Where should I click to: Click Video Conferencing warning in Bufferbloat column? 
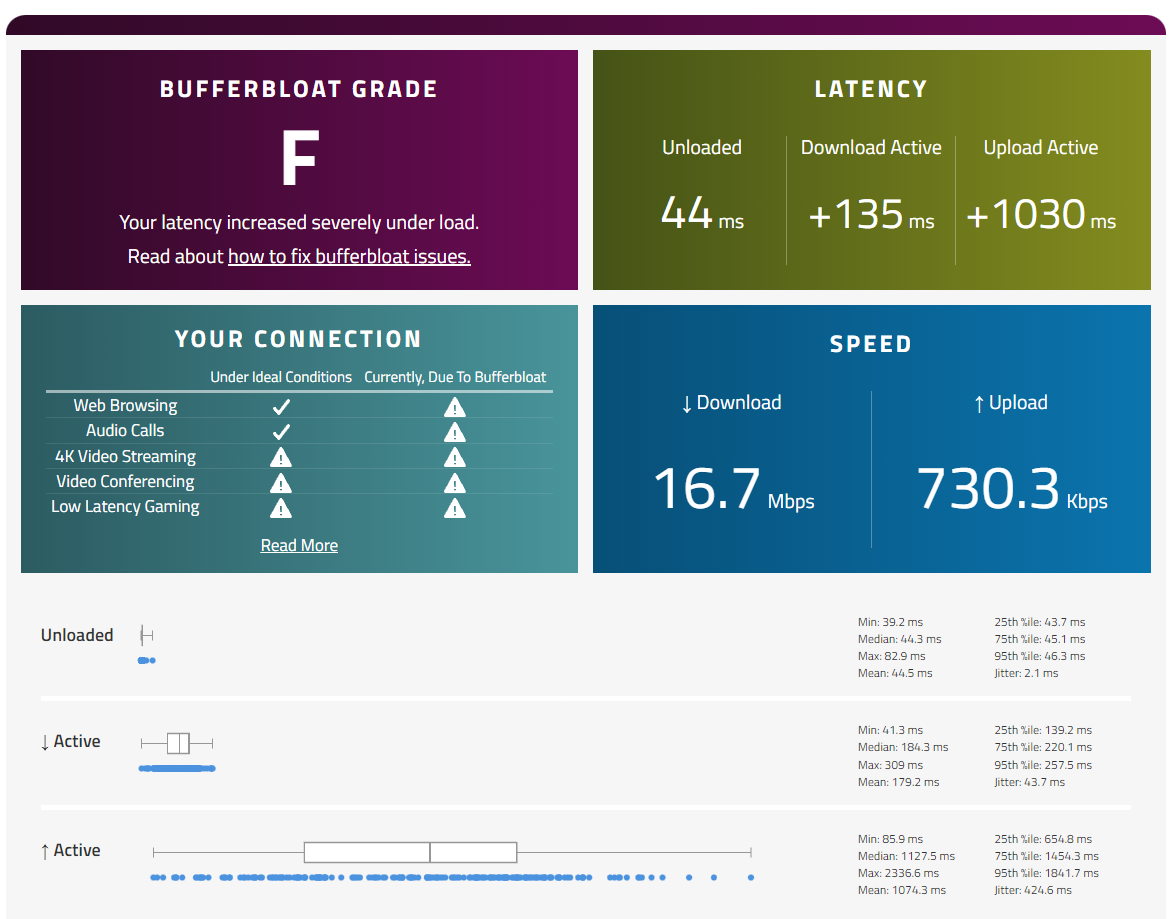point(455,482)
